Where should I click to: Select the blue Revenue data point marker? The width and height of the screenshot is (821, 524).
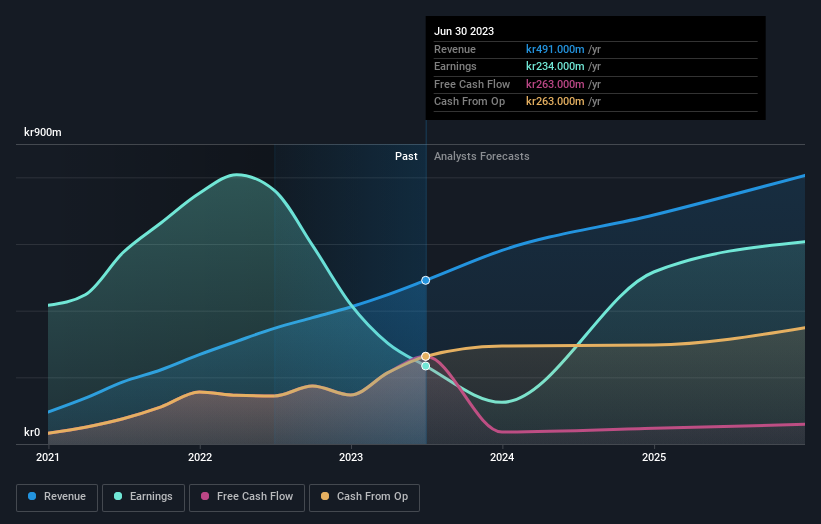click(x=426, y=281)
